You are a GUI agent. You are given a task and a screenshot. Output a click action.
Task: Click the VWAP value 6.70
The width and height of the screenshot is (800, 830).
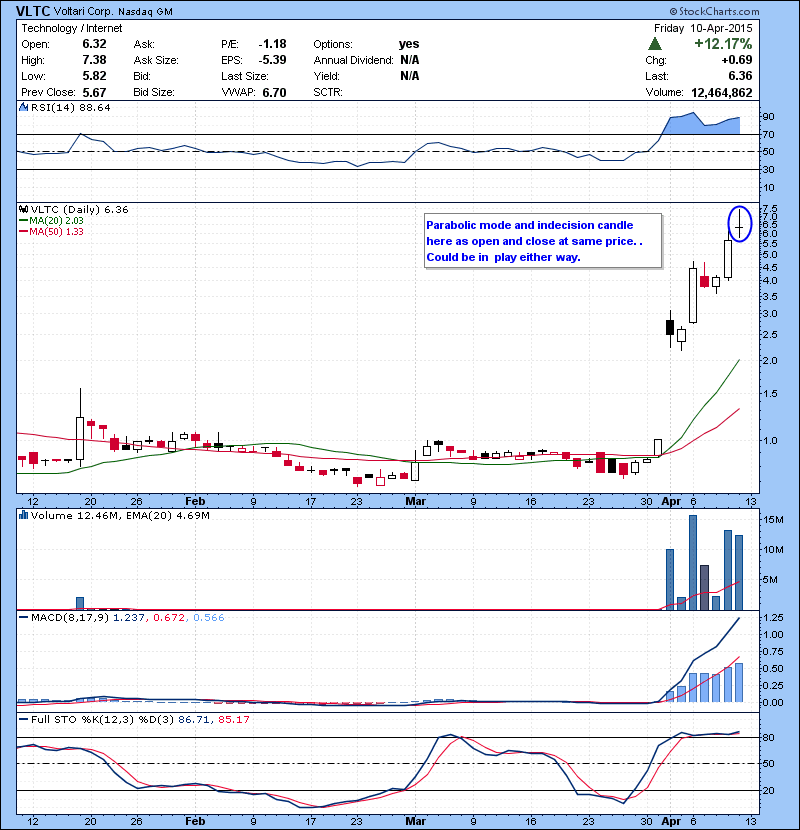(274, 92)
